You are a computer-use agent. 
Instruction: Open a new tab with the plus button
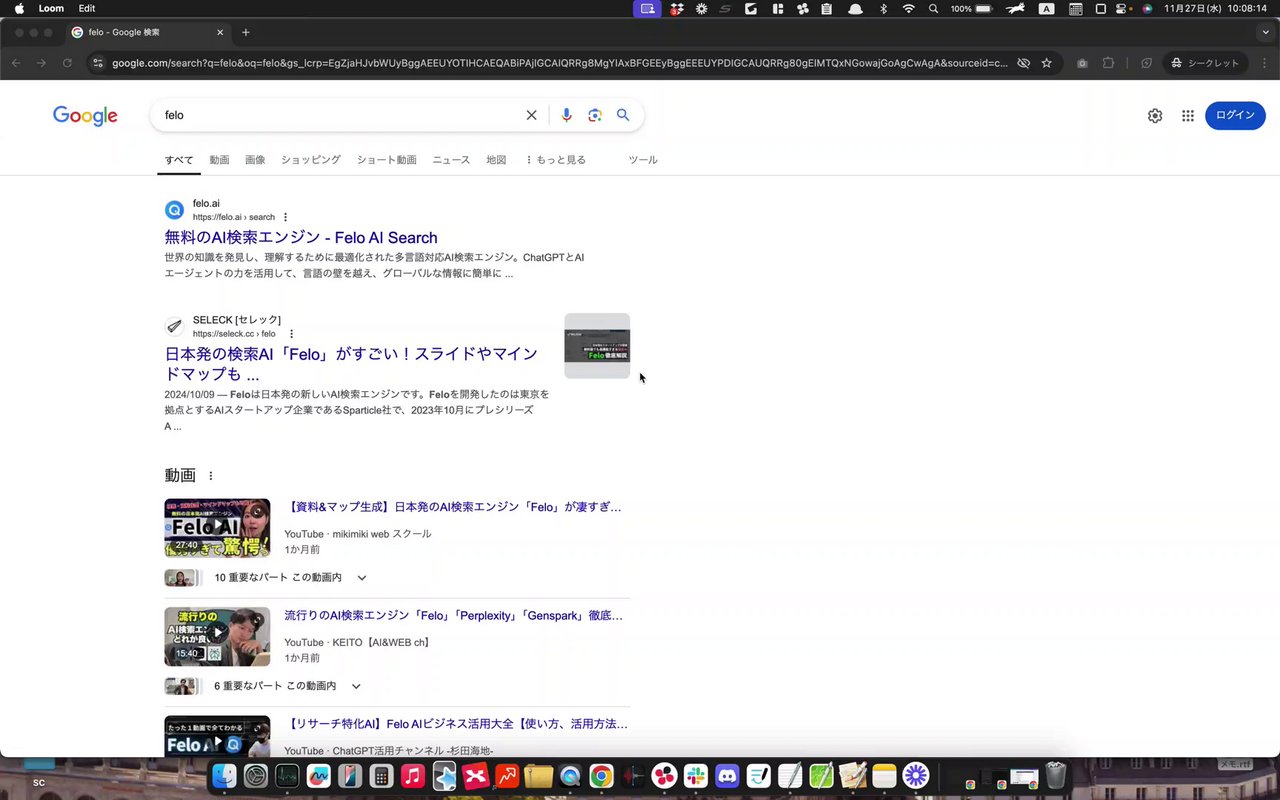tap(246, 32)
